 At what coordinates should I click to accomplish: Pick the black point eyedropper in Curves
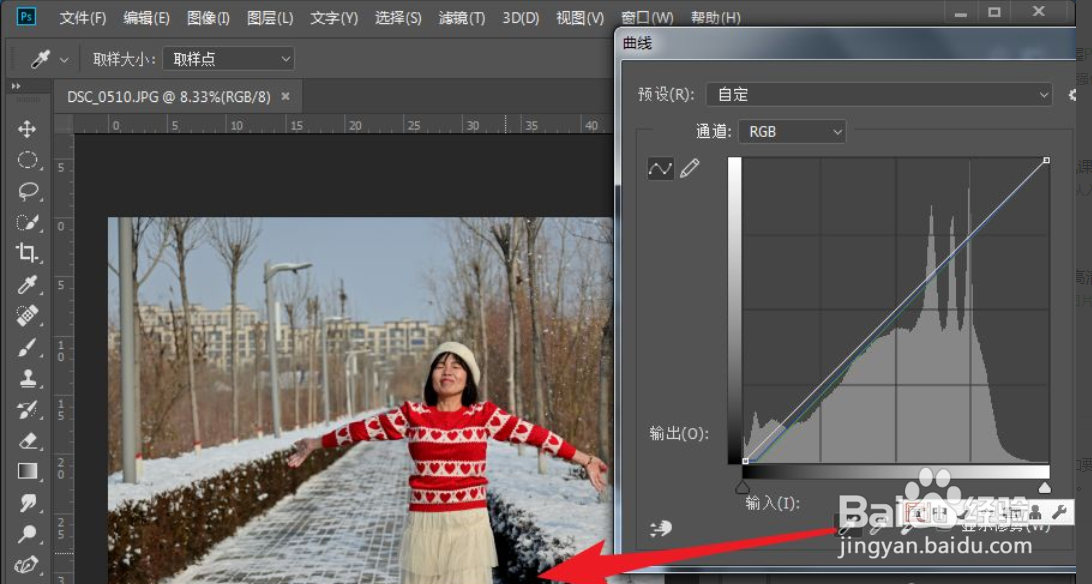point(846,528)
